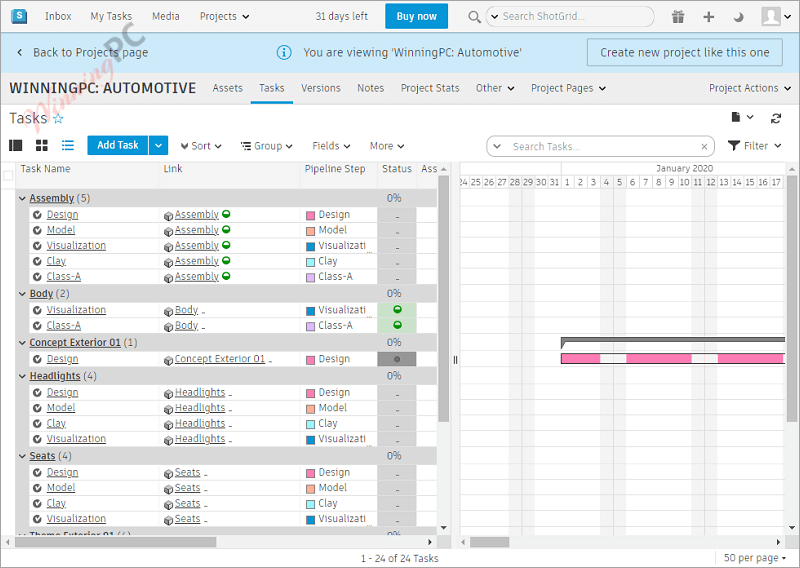
Task: Switch to the Assets tab
Action: 228,88
